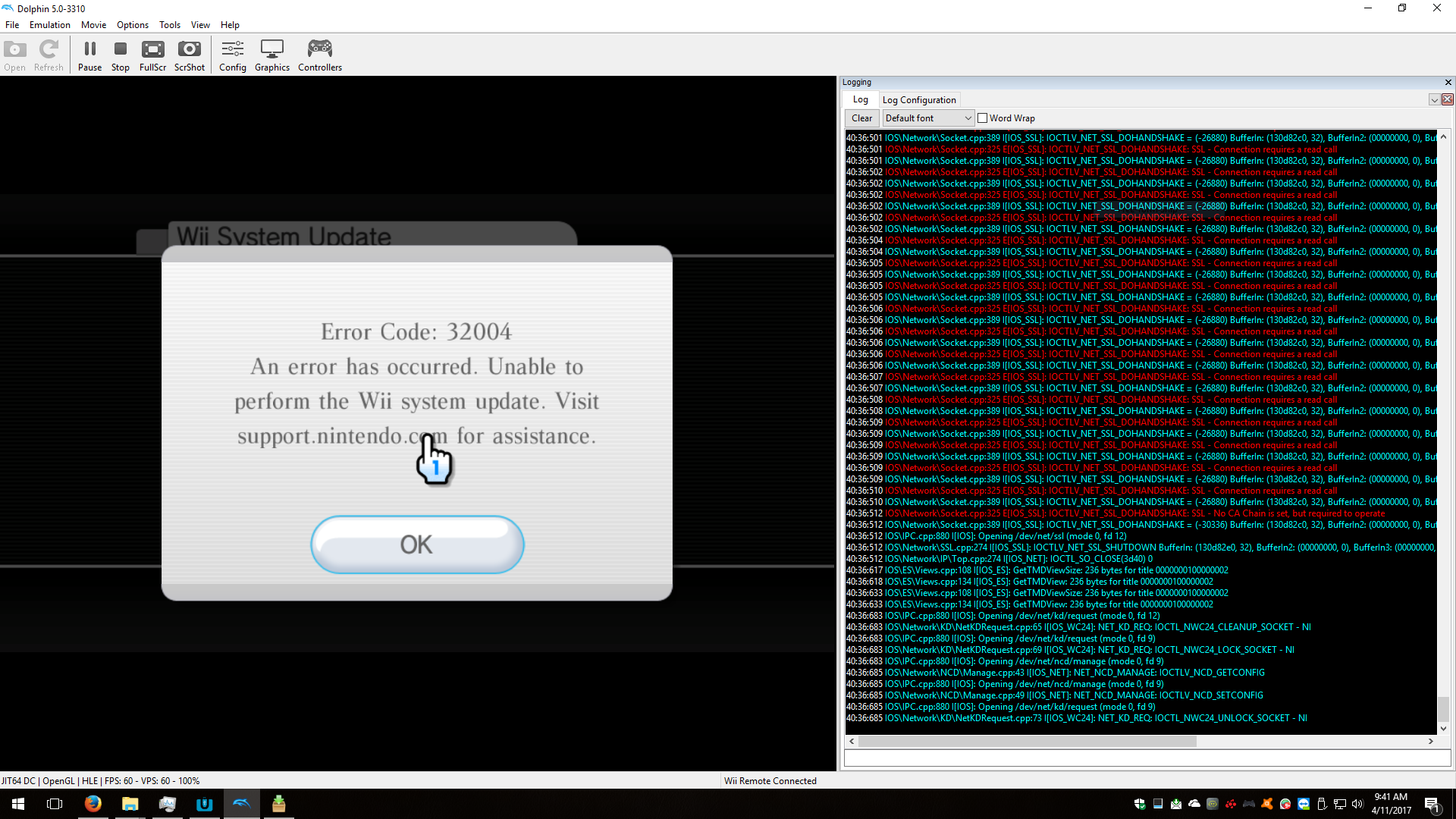The height and width of the screenshot is (819, 1456).
Task: Open the Controllers configuration panel
Action: [319, 55]
